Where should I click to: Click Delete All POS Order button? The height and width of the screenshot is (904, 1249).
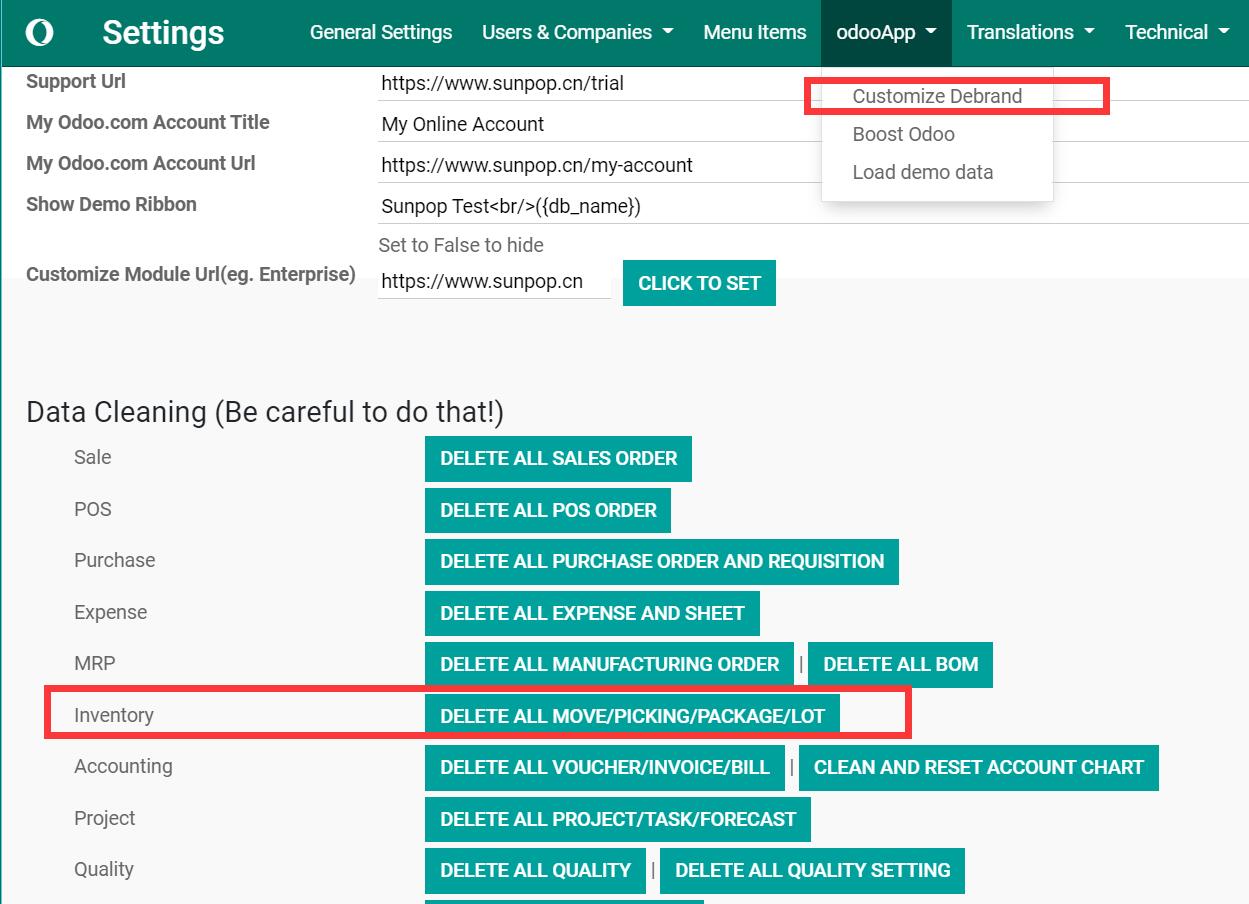pos(548,510)
